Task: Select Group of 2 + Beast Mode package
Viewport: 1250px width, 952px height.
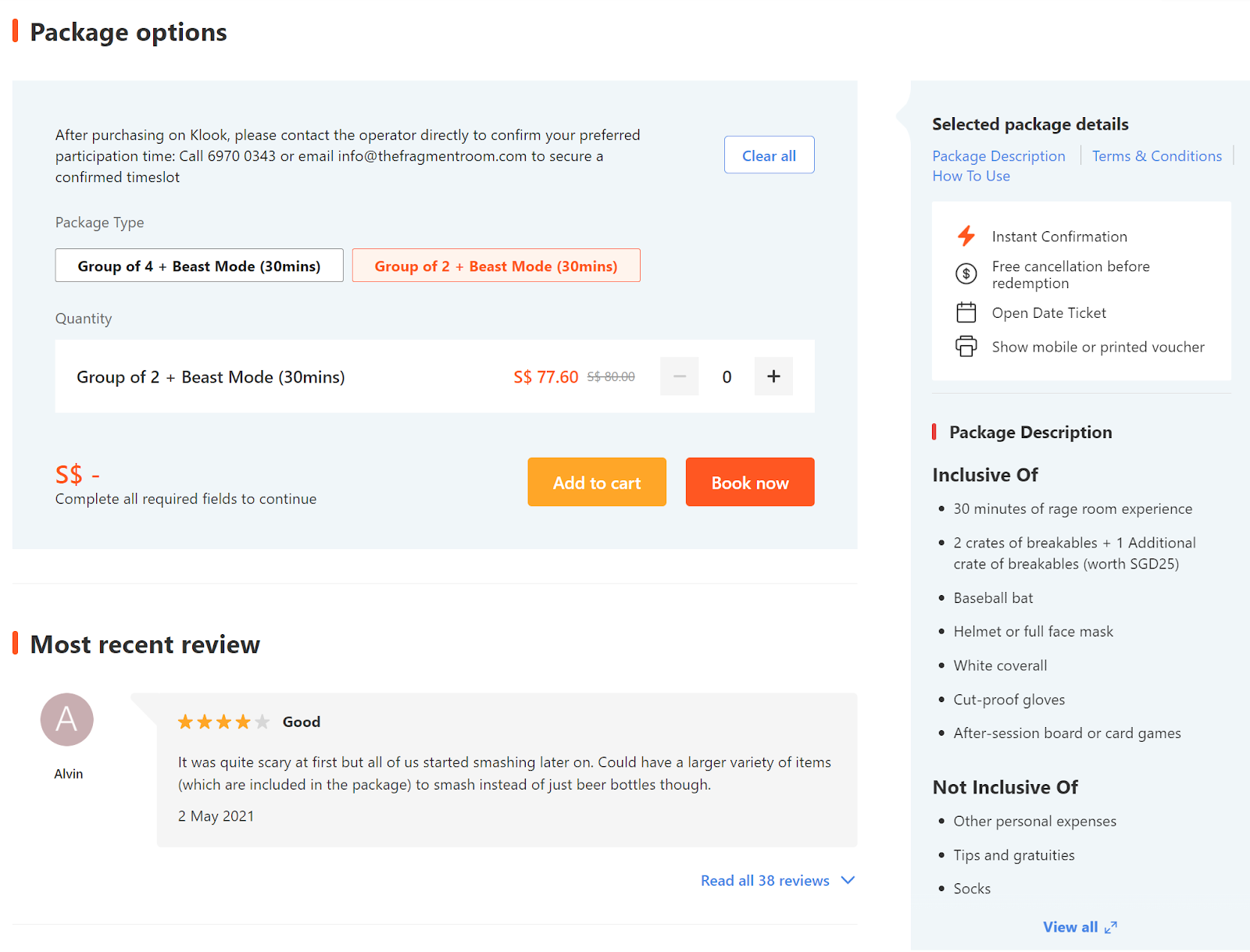Action: [496, 266]
